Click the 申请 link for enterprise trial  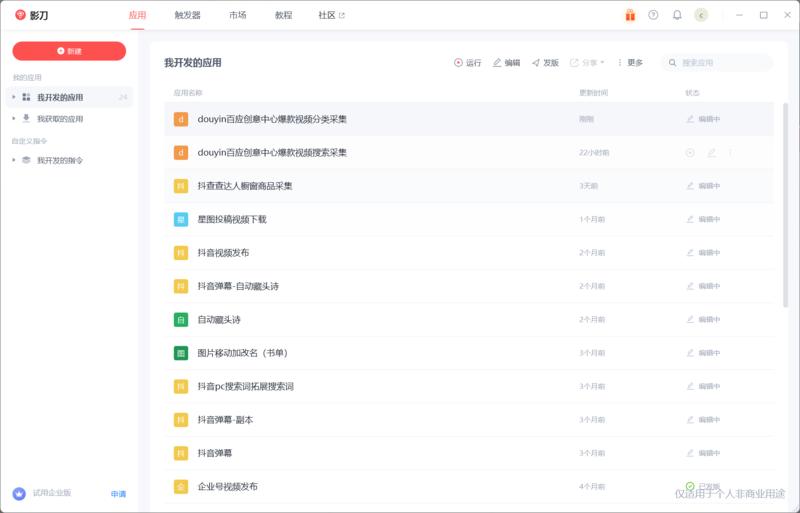[118, 494]
